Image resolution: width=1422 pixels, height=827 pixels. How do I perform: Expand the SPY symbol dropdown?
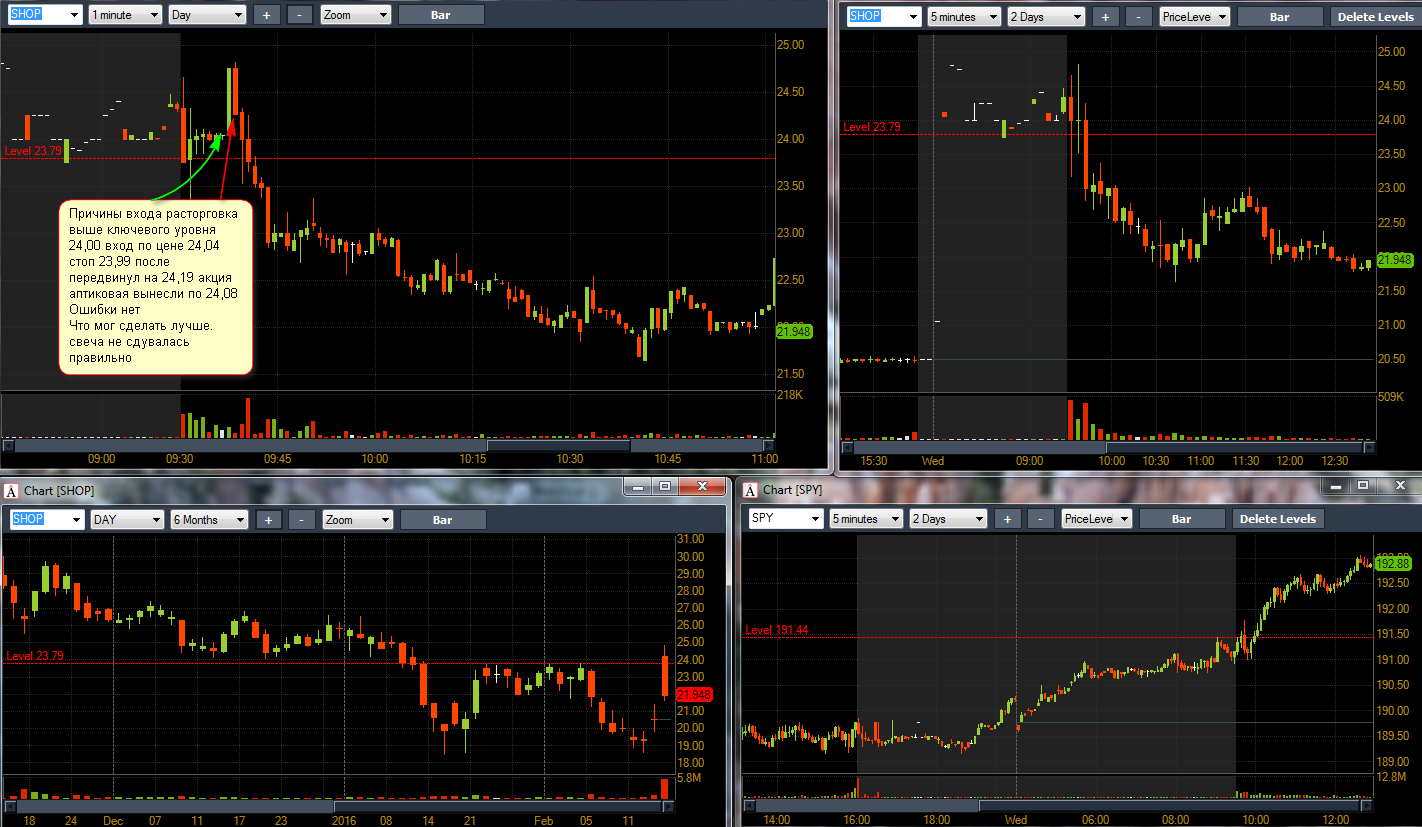click(x=786, y=519)
